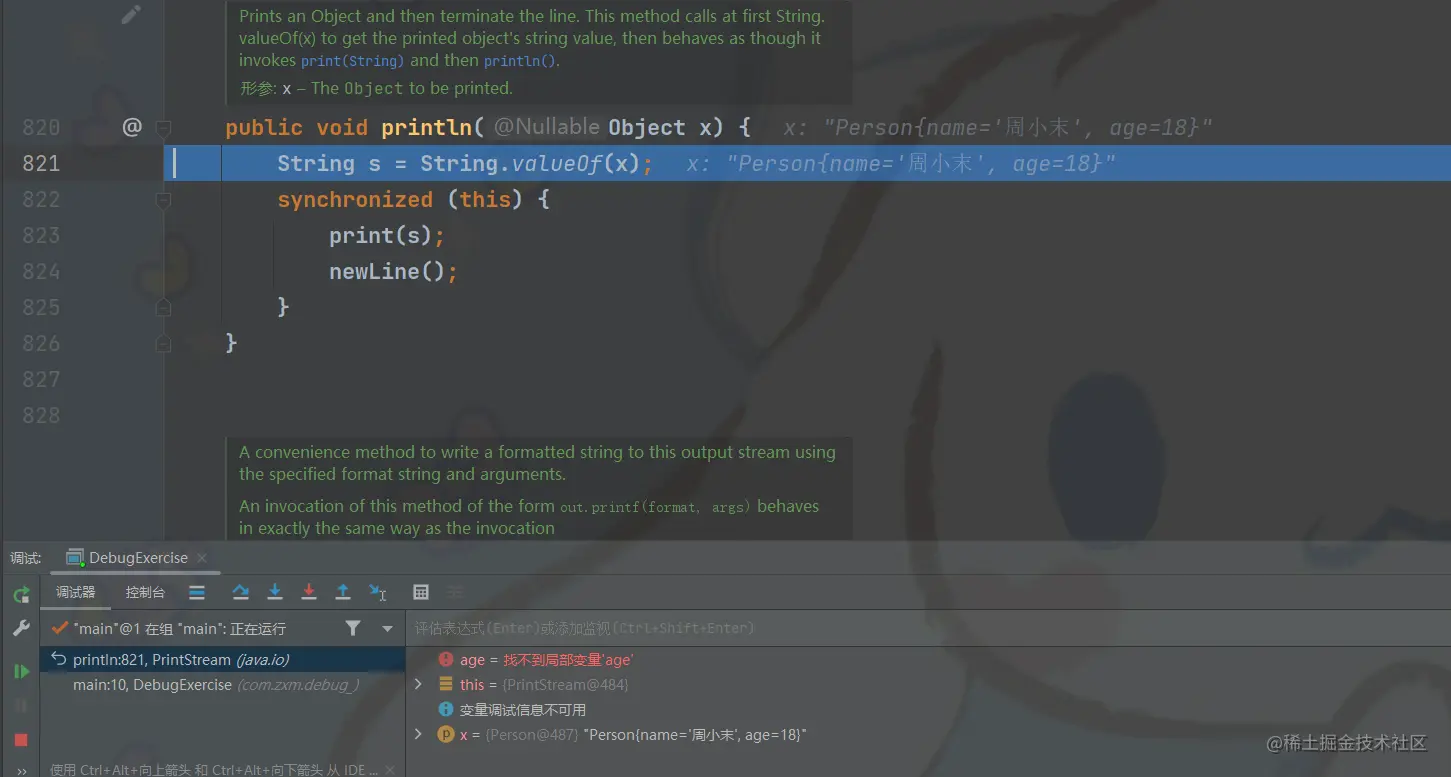Click the greyed Trace Current Stream Chain icon

455,592
